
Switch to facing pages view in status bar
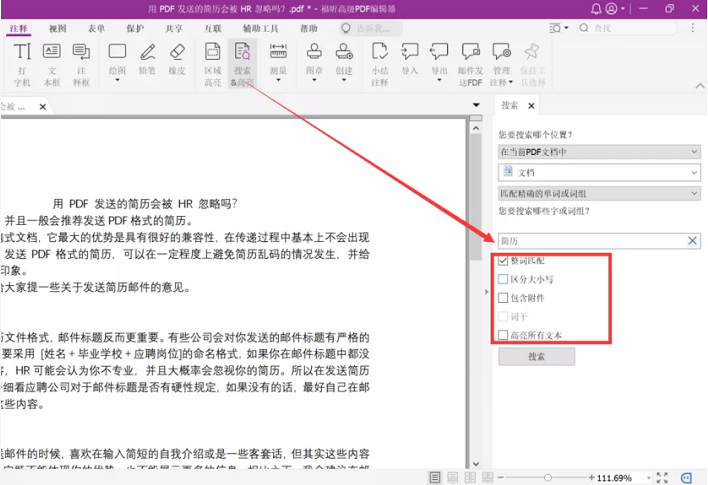click(470, 477)
